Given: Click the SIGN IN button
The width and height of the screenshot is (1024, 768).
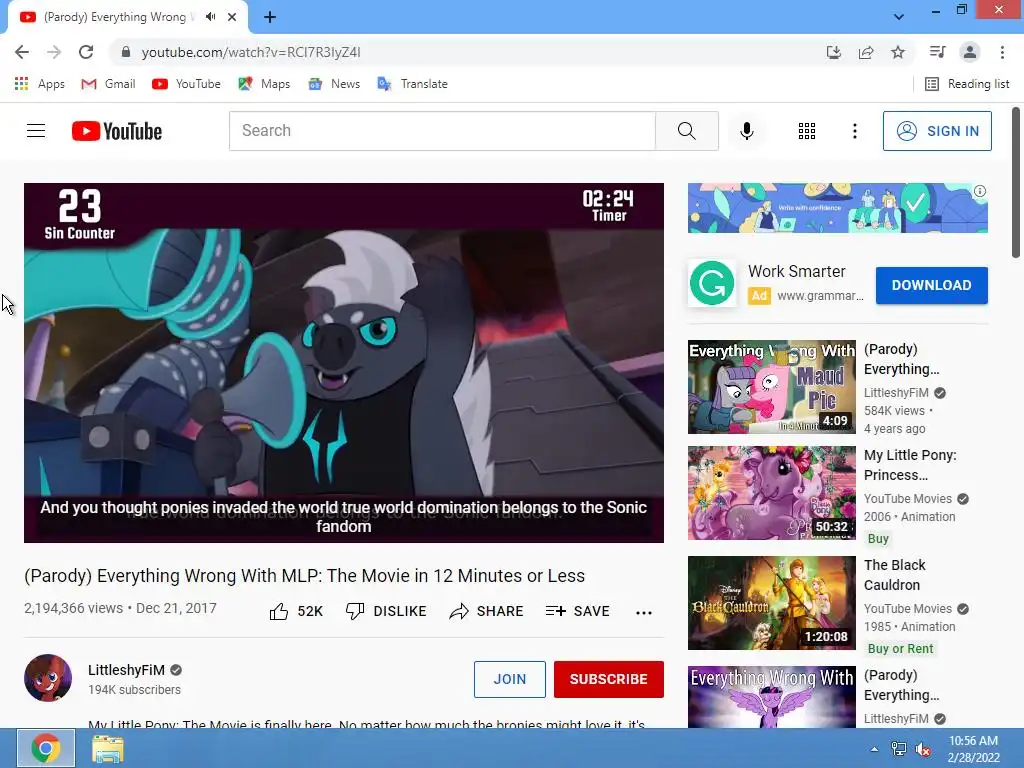Looking at the screenshot, I should [937, 131].
